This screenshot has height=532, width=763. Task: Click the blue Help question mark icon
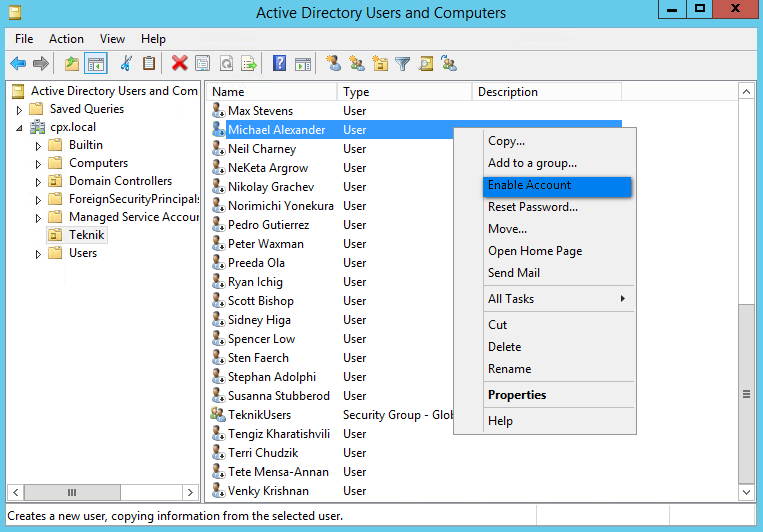pyautogui.click(x=279, y=64)
